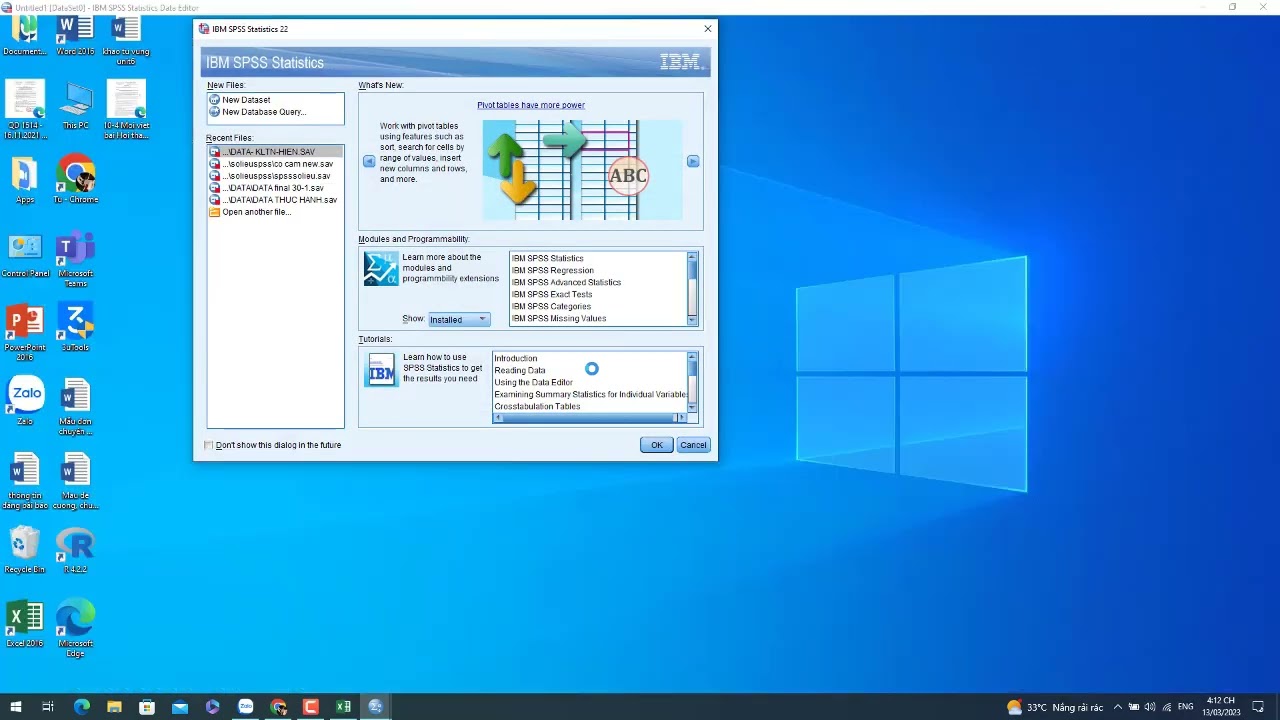Open Word 2016 desktop shortcut
This screenshot has width=1280, height=720.
point(75,35)
